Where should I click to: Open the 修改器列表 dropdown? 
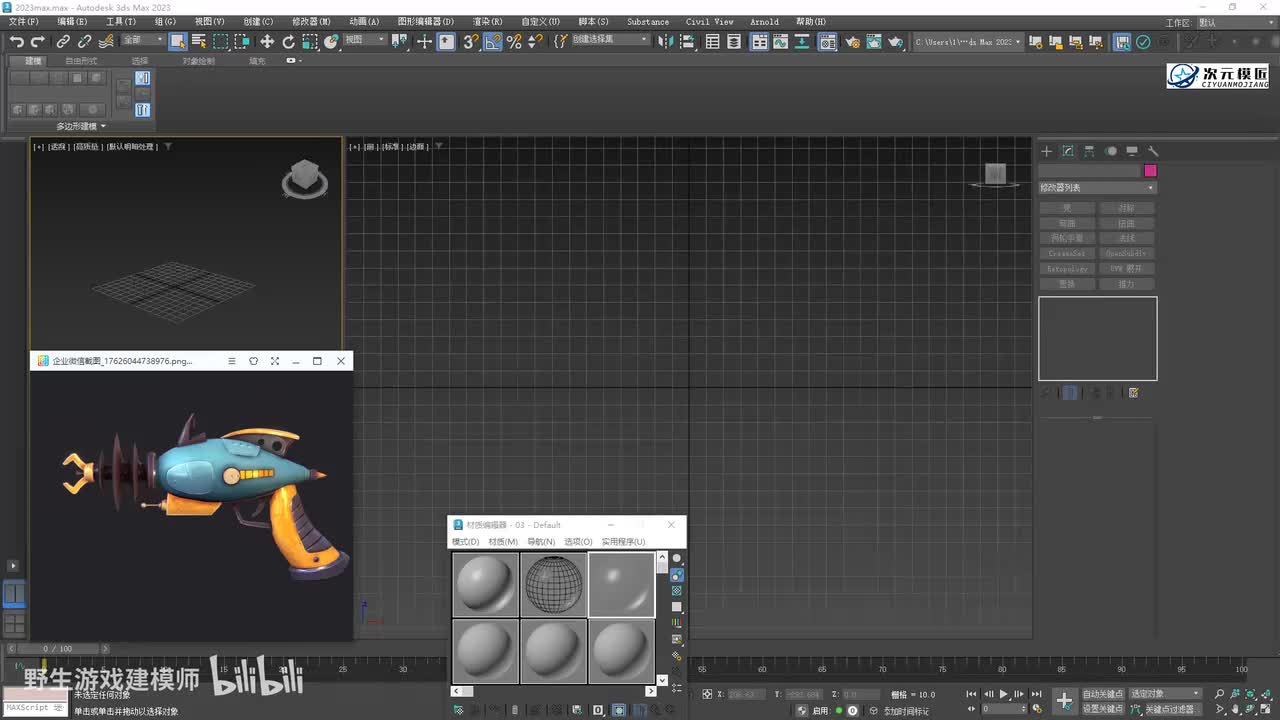tap(1097, 188)
